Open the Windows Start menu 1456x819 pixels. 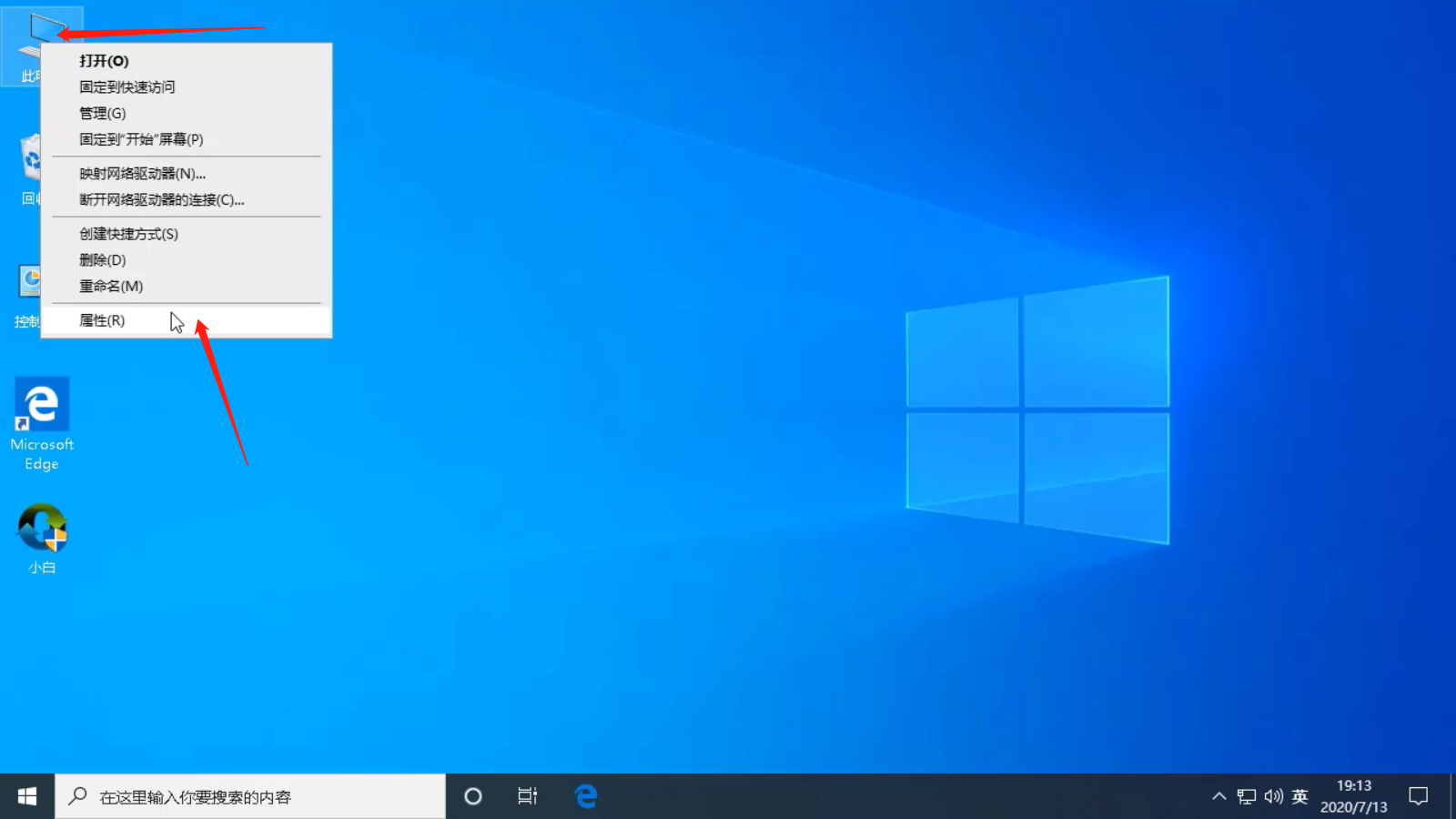tap(25, 795)
